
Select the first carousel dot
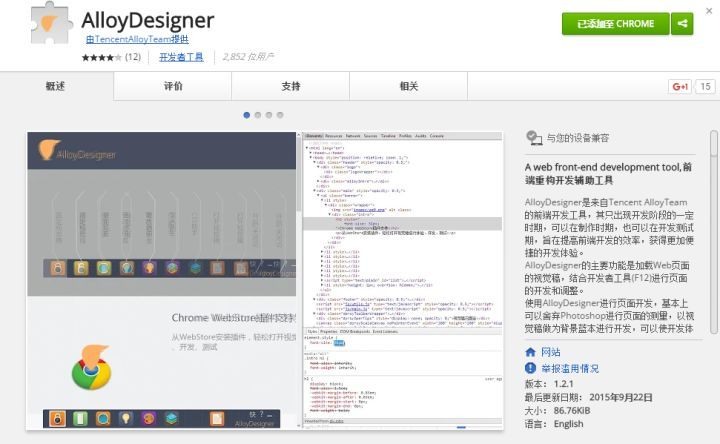coord(247,115)
